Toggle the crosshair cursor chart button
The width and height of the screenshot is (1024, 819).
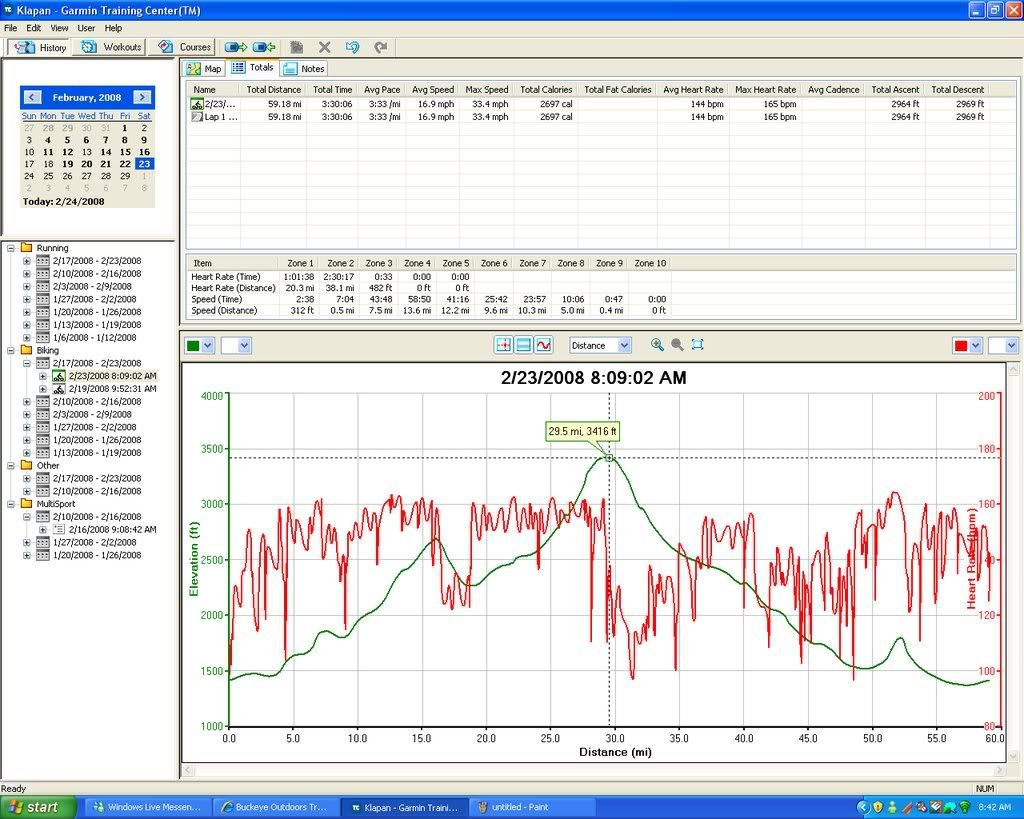(x=503, y=345)
